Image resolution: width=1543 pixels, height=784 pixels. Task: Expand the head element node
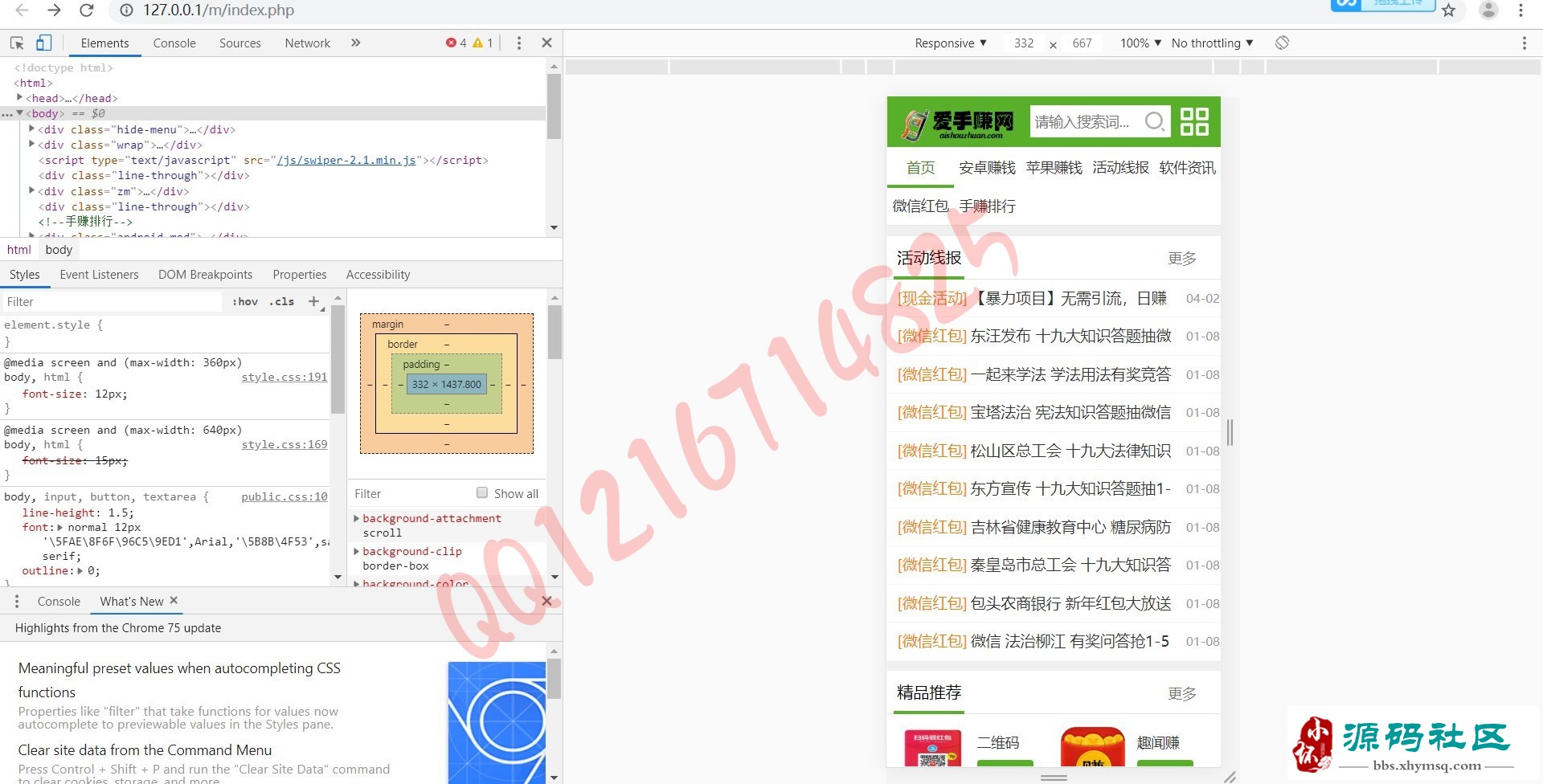click(20, 98)
